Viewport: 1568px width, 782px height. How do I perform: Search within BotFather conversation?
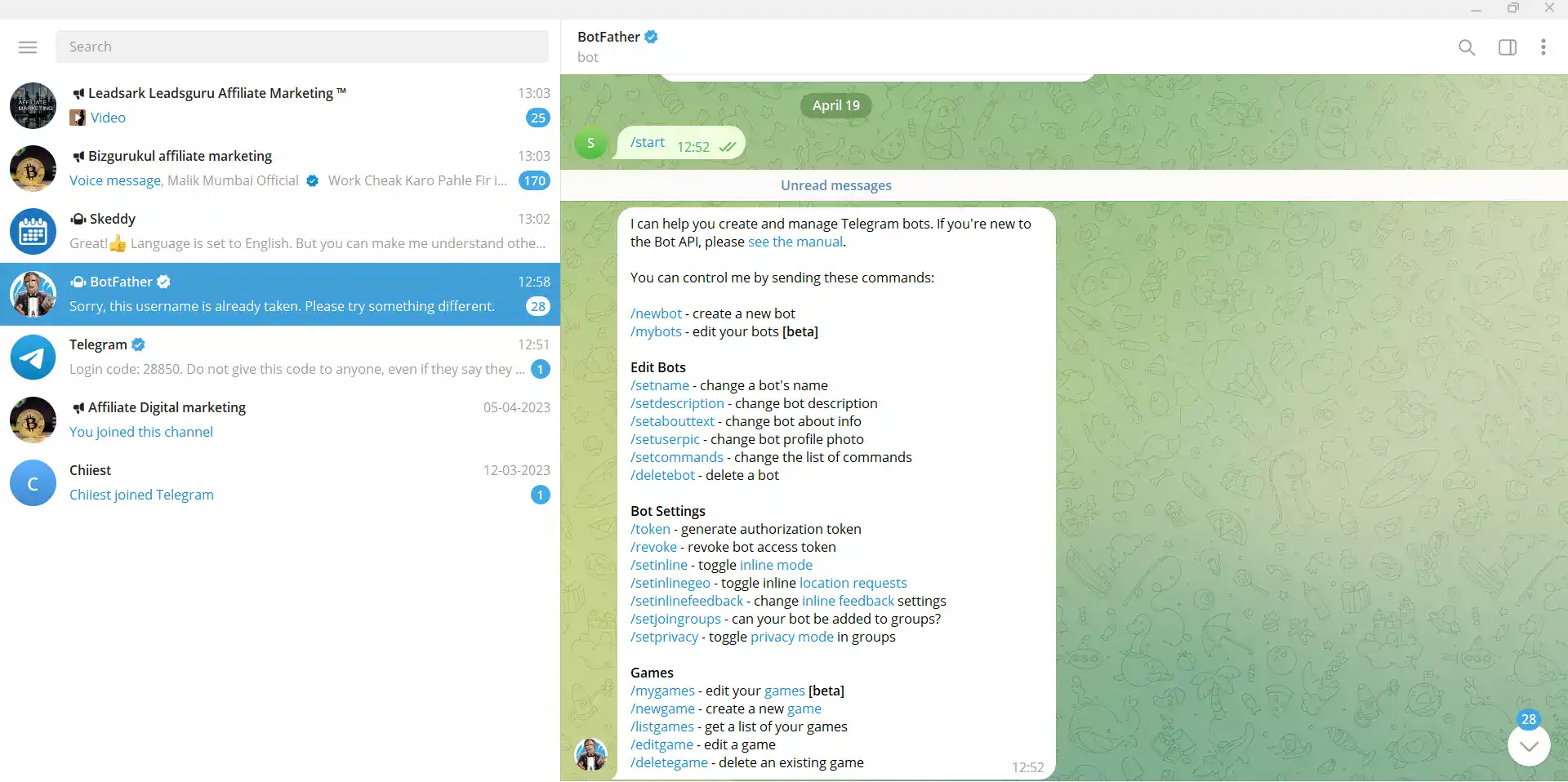pos(1467,47)
